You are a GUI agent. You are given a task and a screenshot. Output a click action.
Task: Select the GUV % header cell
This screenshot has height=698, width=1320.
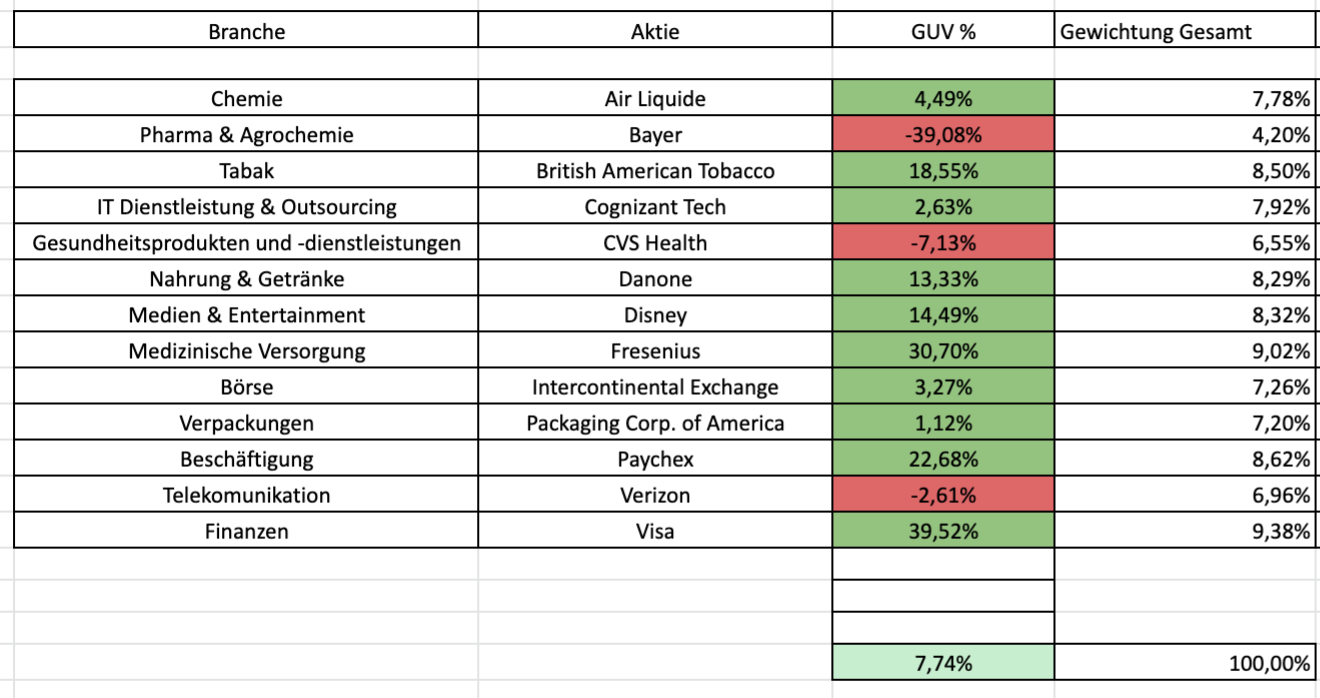coord(943,31)
